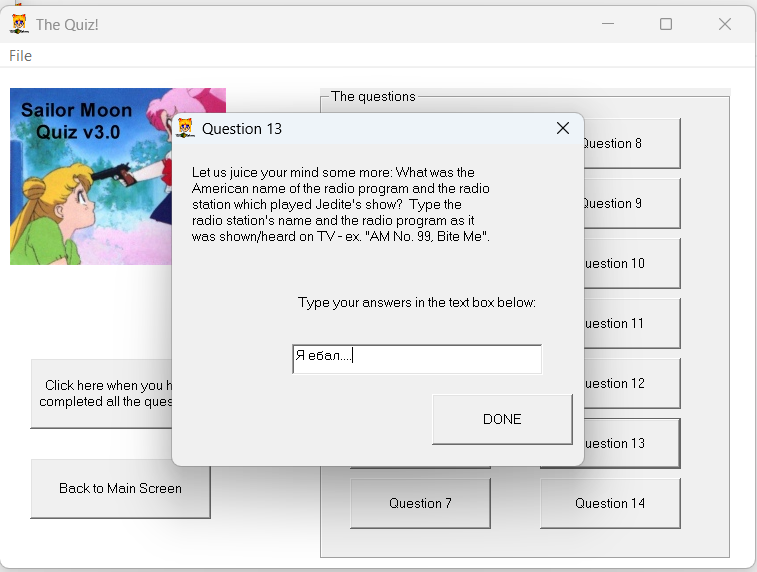The width and height of the screenshot is (757, 572).
Task: Click the Question 12 button
Action: coord(630,383)
